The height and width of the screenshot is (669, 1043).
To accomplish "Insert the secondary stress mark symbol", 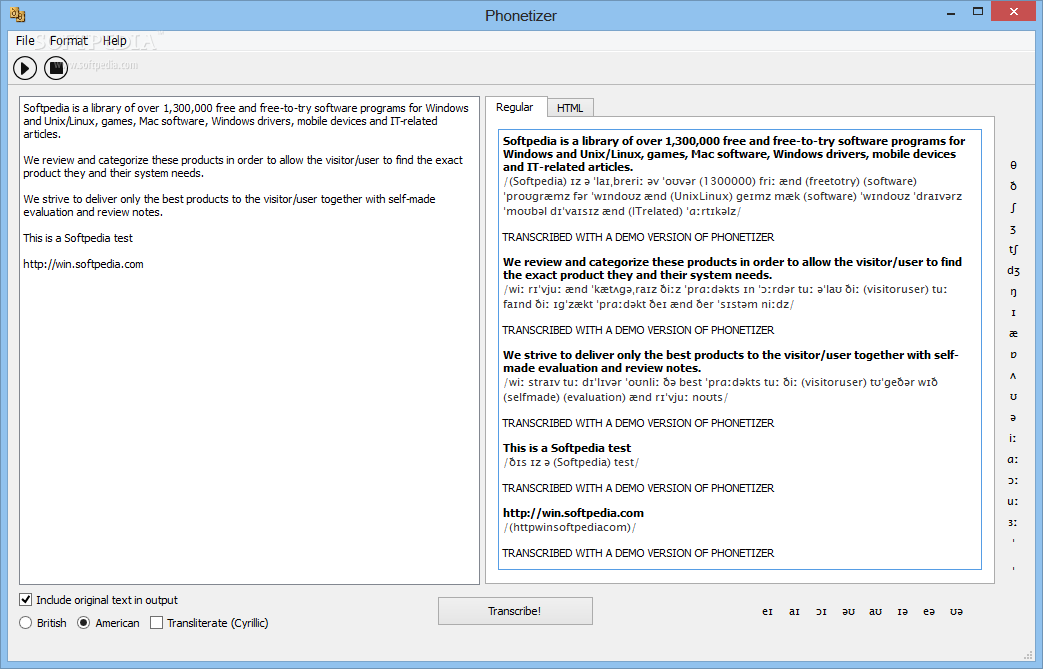I will click(x=1013, y=567).
